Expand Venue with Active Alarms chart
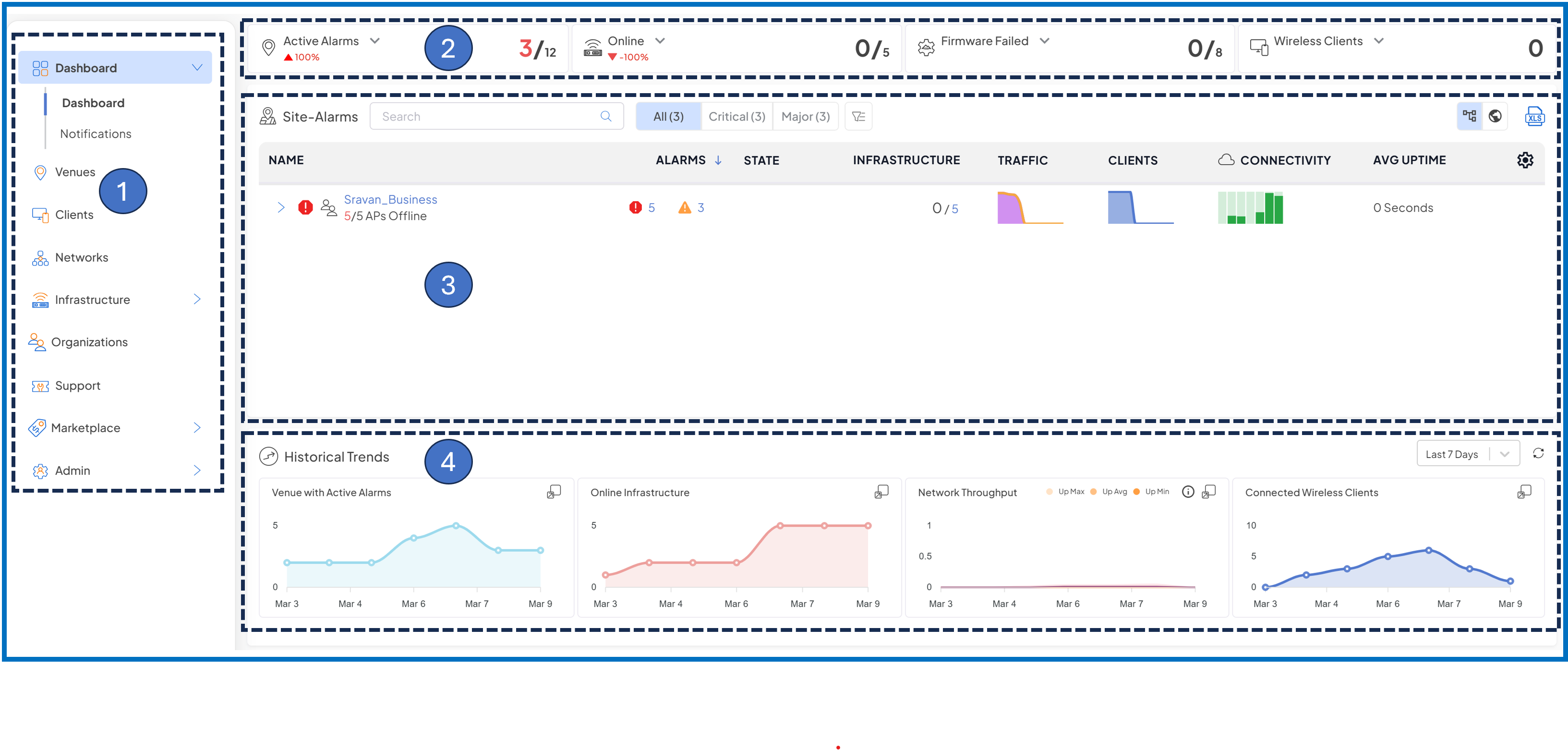The width and height of the screenshot is (1568, 750). tap(553, 492)
